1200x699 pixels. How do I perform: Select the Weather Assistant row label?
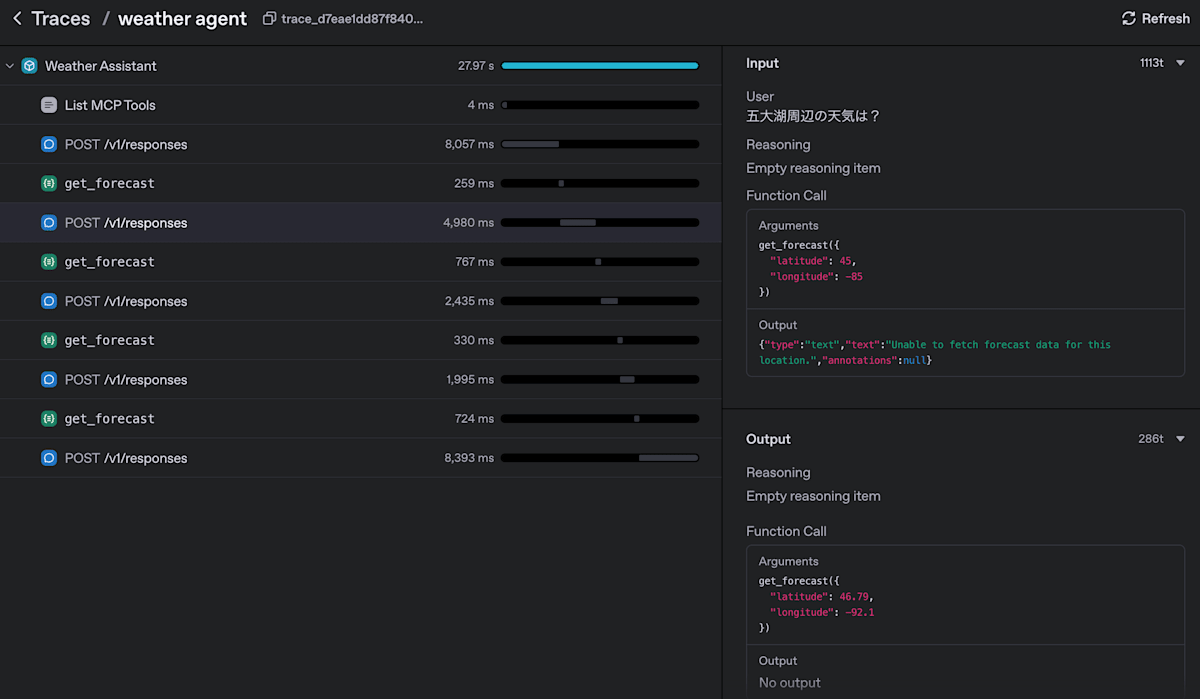pos(101,66)
